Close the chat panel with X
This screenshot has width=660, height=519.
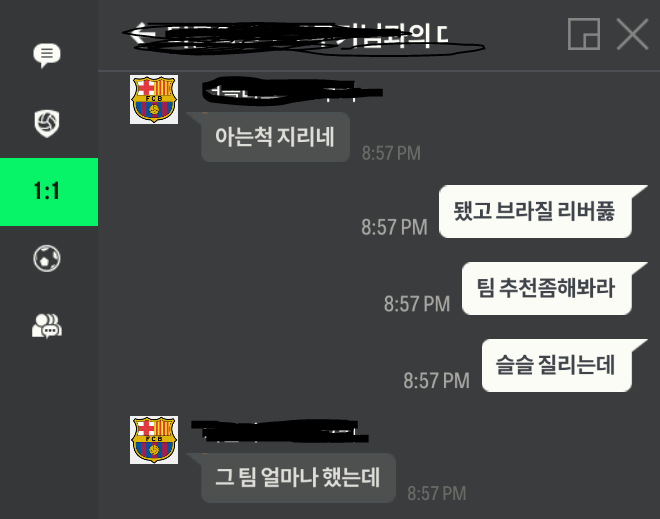pos(632,34)
